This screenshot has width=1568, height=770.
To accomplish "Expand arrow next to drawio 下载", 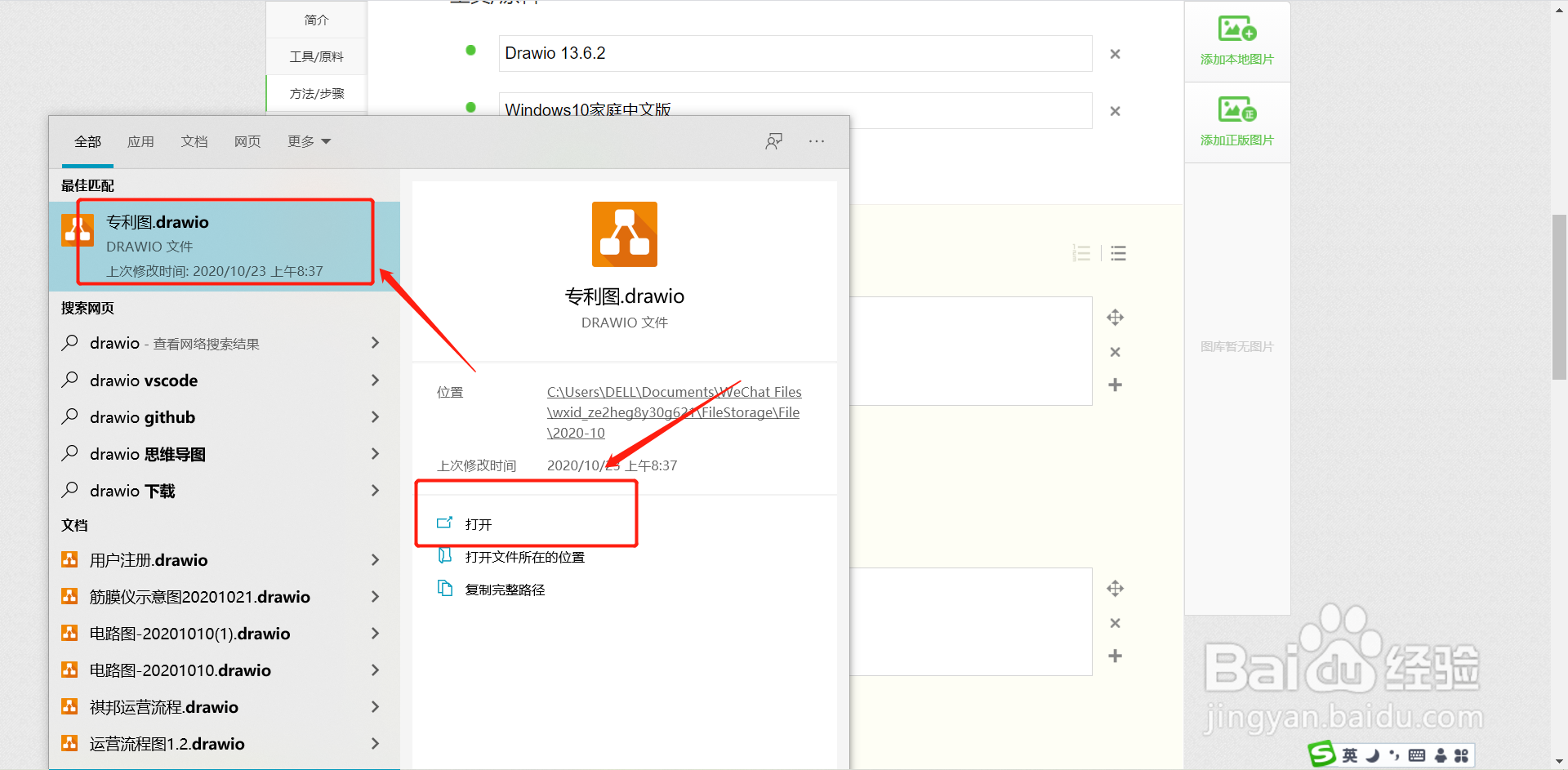I will pyautogui.click(x=375, y=490).
